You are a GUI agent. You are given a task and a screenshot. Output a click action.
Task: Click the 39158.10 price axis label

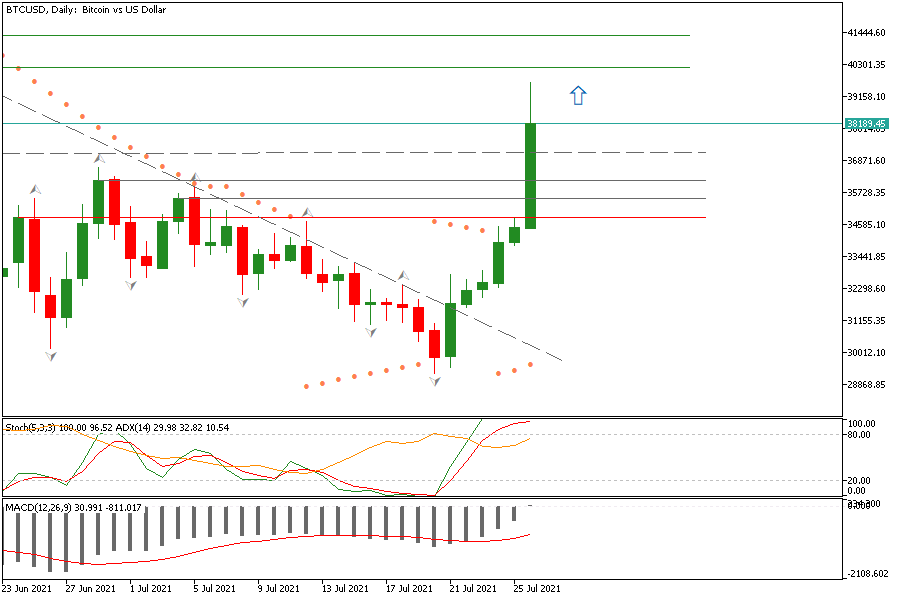[867, 97]
